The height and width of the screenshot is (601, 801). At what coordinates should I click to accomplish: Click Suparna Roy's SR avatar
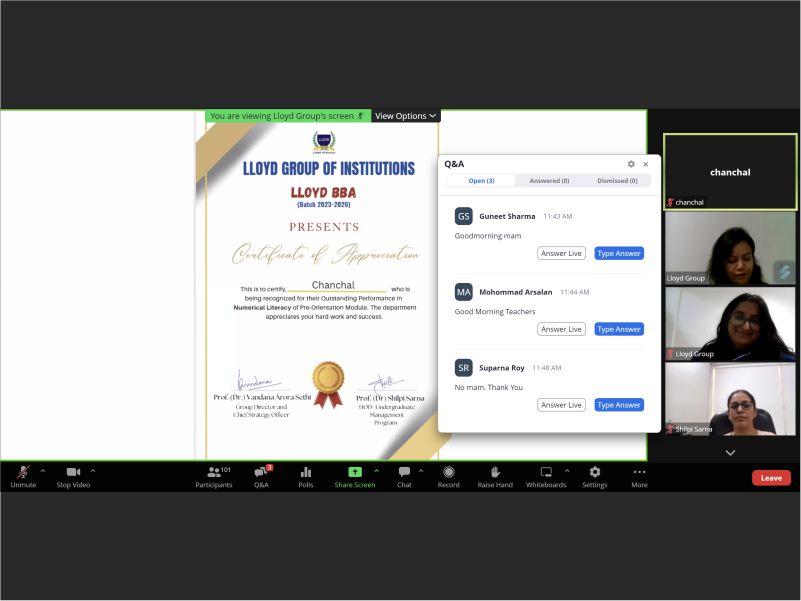[x=463, y=367]
